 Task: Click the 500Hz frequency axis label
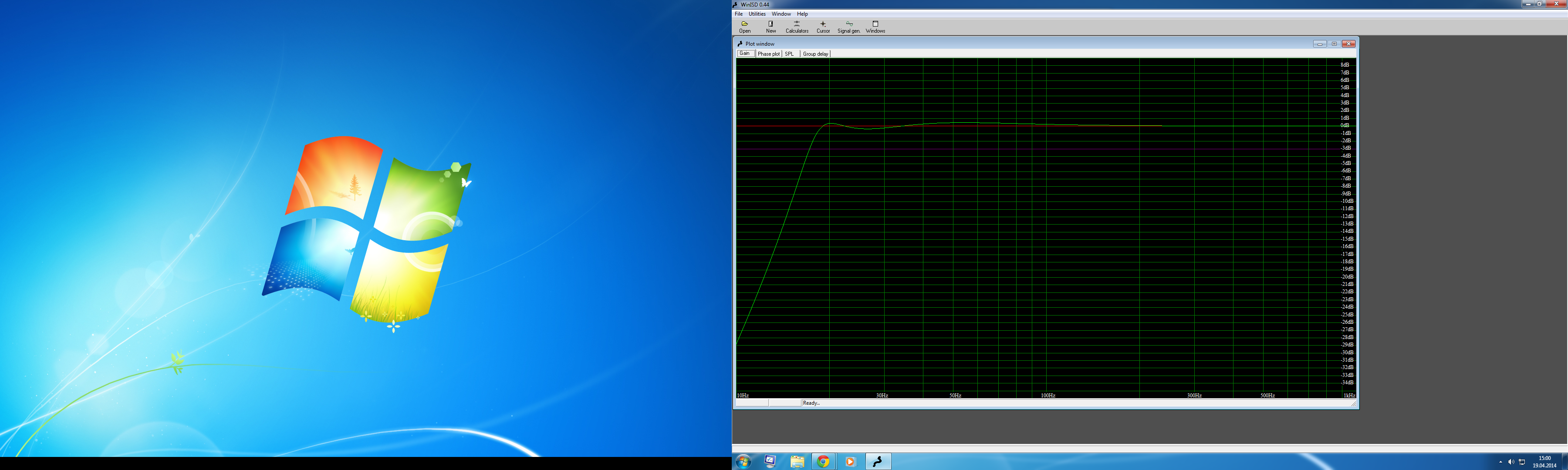[x=1267, y=395]
